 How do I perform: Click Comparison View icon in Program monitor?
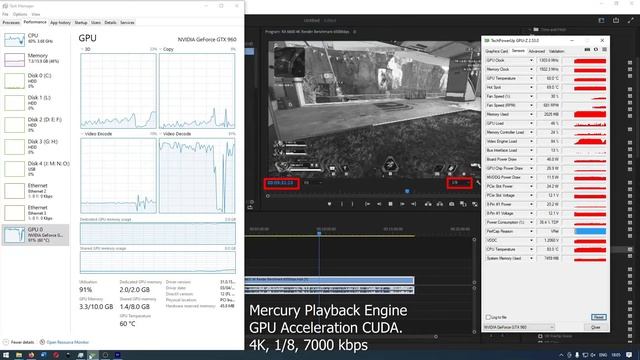click(463, 204)
